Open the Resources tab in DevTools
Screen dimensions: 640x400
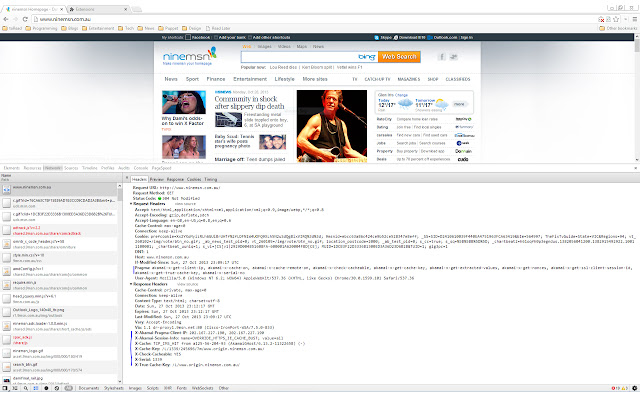(32, 168)
